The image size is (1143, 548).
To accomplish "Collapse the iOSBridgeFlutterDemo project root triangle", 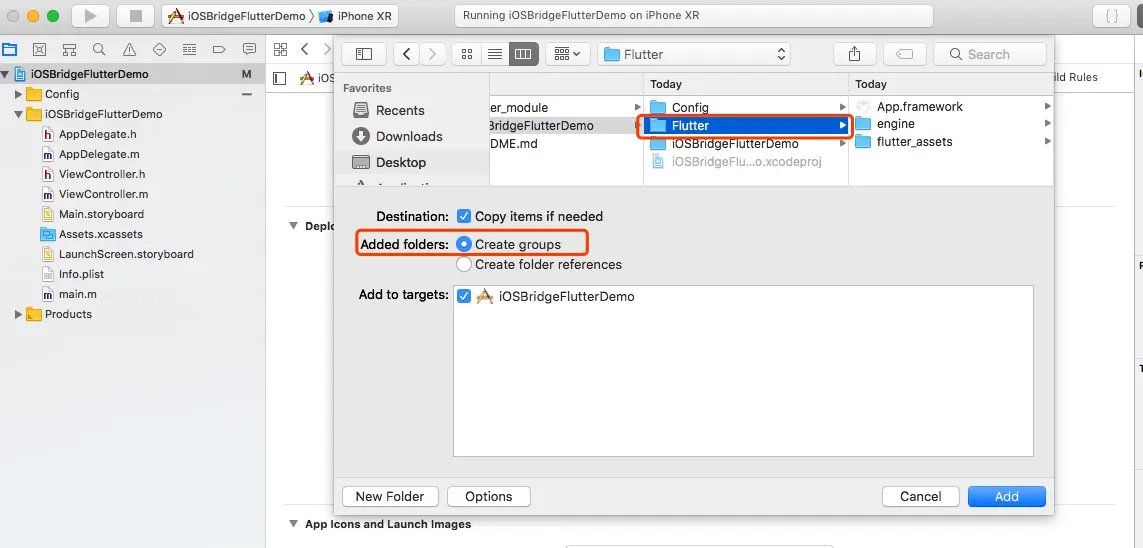I will (x=6, y=74).
